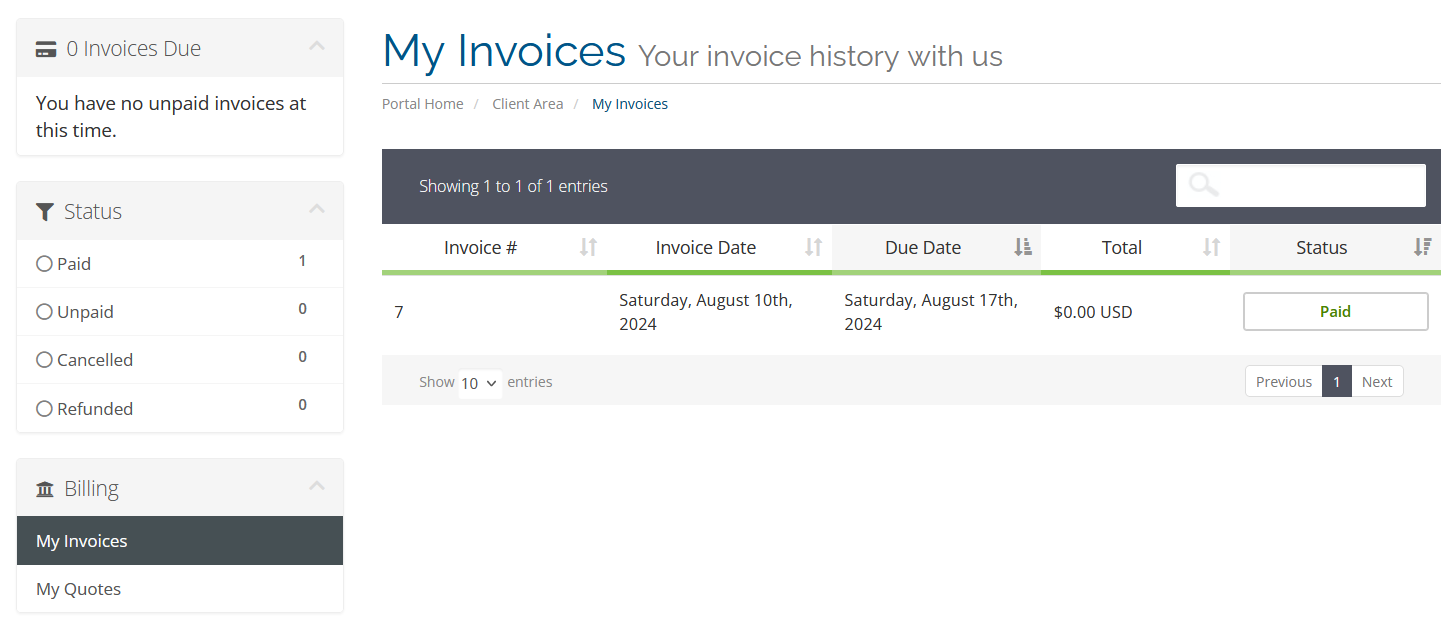Click the credit card icon beside Invoices Due
Image resolution: width=1452 pixels, height=629 pixels.
click(46, 49)
